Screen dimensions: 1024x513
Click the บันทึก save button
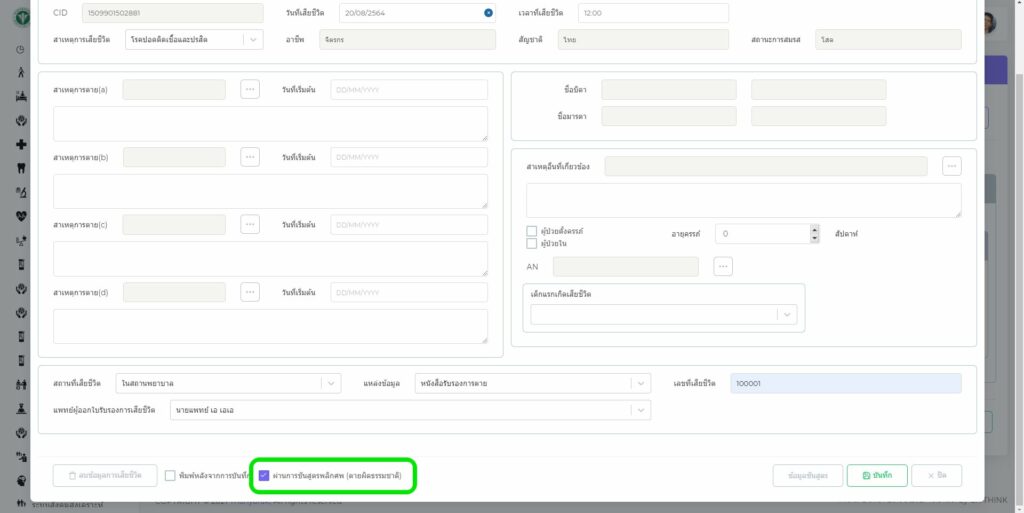(x=877, y=476)
